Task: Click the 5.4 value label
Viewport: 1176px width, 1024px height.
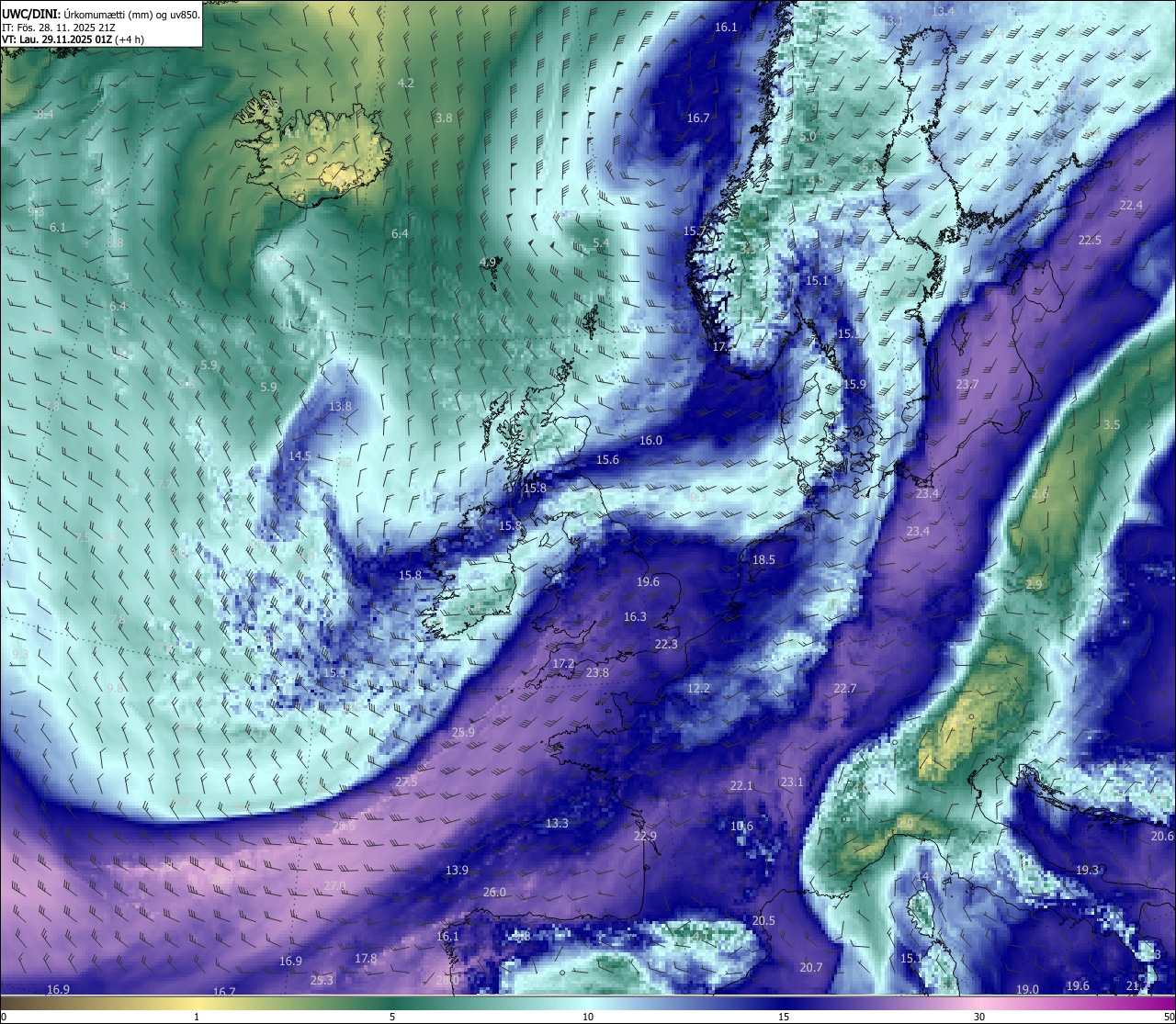Action: point(601,242)
